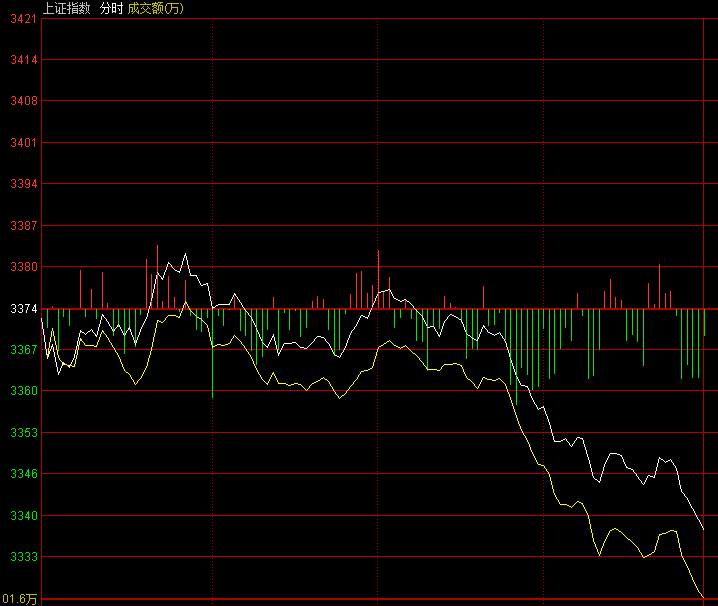The image size is (718, 606).
Task: Click the 上证指数 title label
Action: tap(66, 8)
